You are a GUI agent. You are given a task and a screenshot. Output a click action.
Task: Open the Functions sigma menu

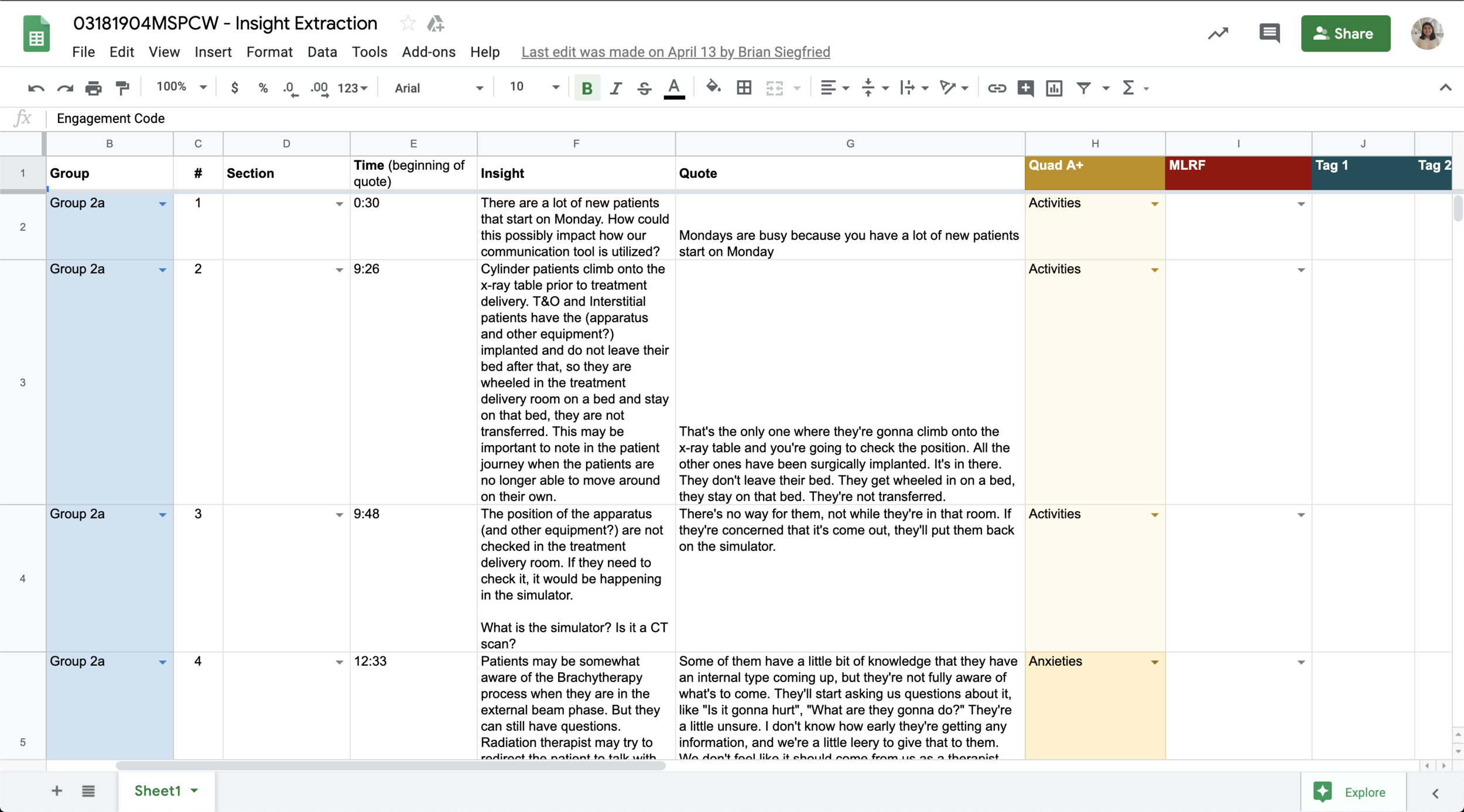tap(1134, 88)
